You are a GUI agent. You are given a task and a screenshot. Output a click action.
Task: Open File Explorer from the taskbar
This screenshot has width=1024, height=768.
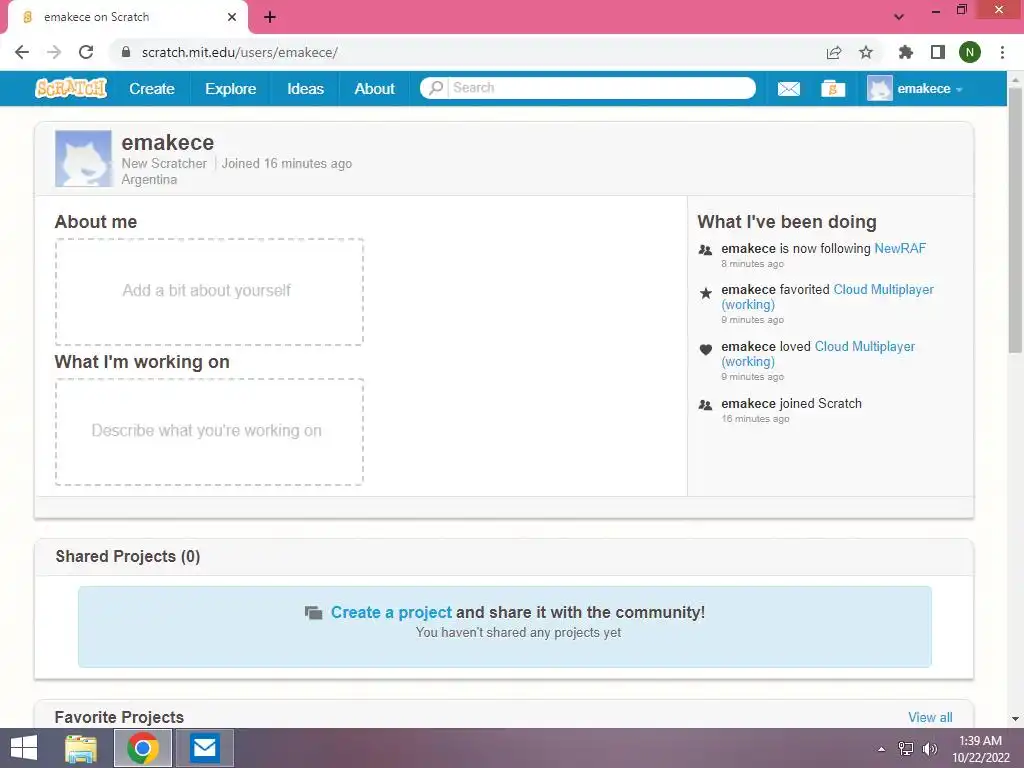pyautogui.click(x=81, y=748)
